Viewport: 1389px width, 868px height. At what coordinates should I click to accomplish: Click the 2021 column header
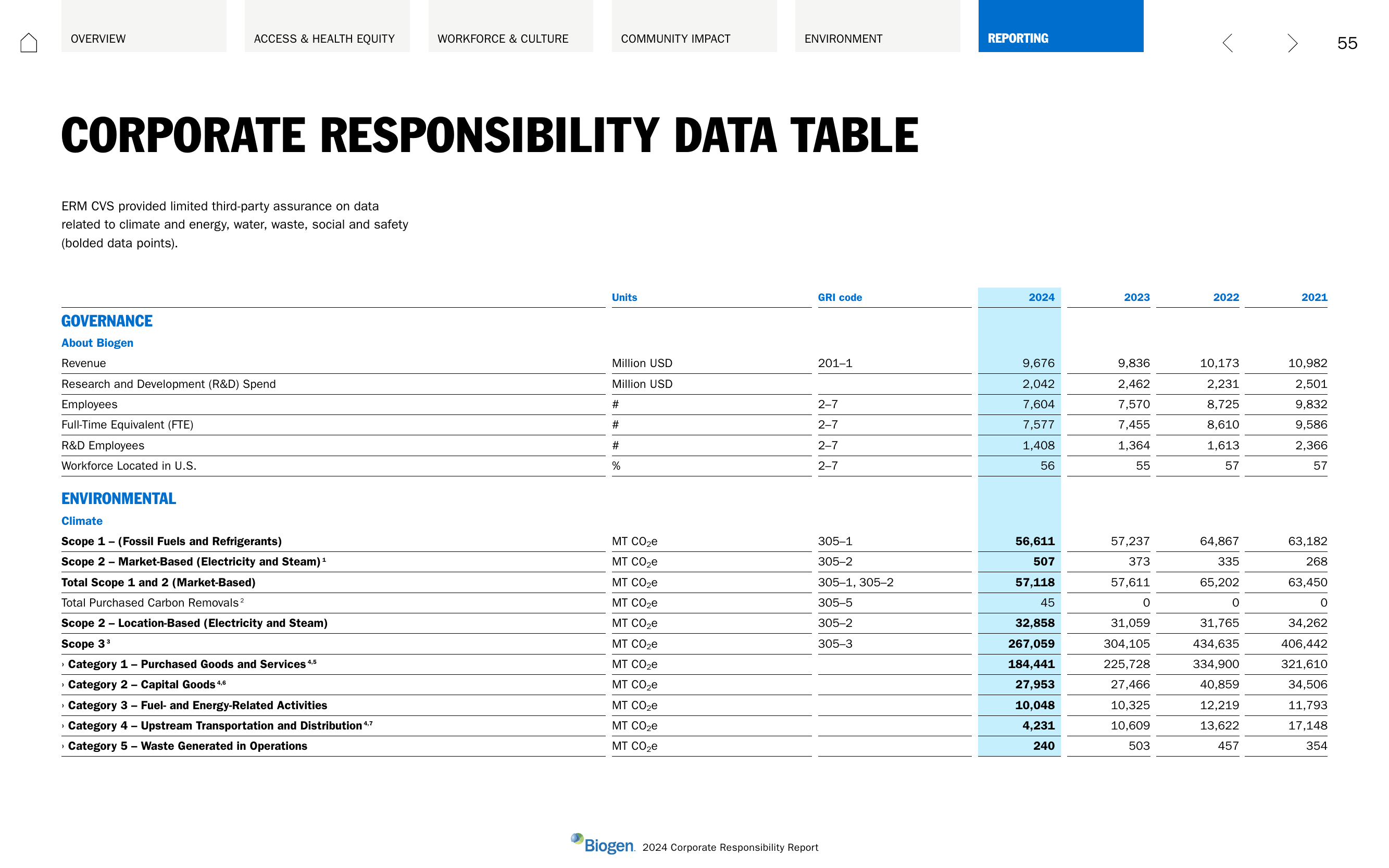1314,297
